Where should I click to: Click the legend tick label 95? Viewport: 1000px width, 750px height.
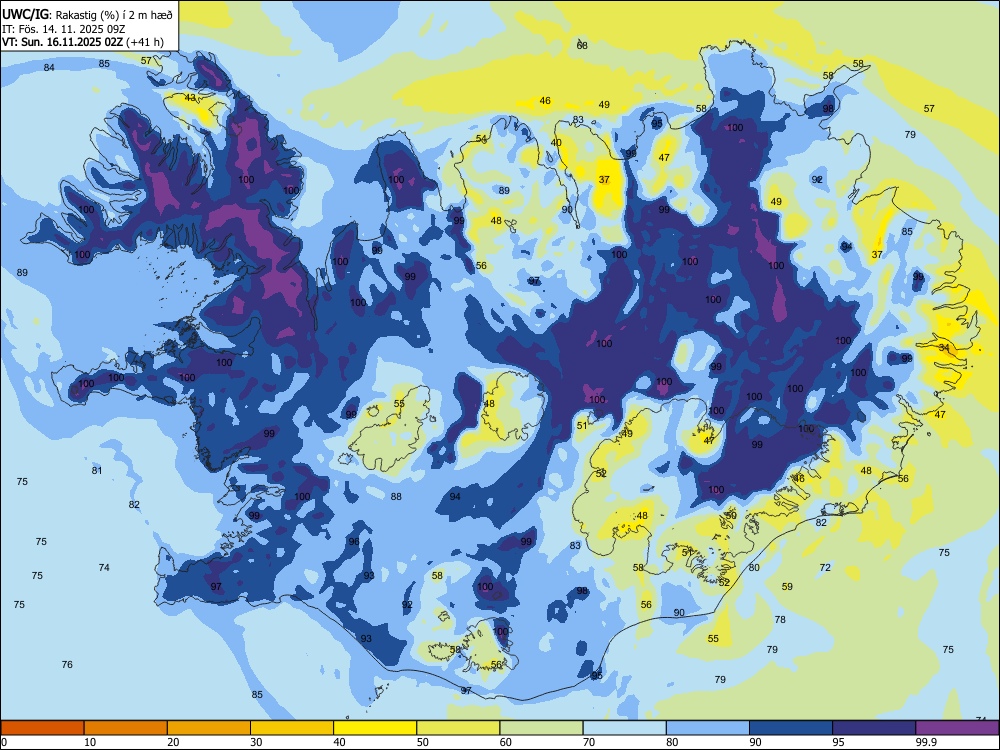(x=839, y=742)
